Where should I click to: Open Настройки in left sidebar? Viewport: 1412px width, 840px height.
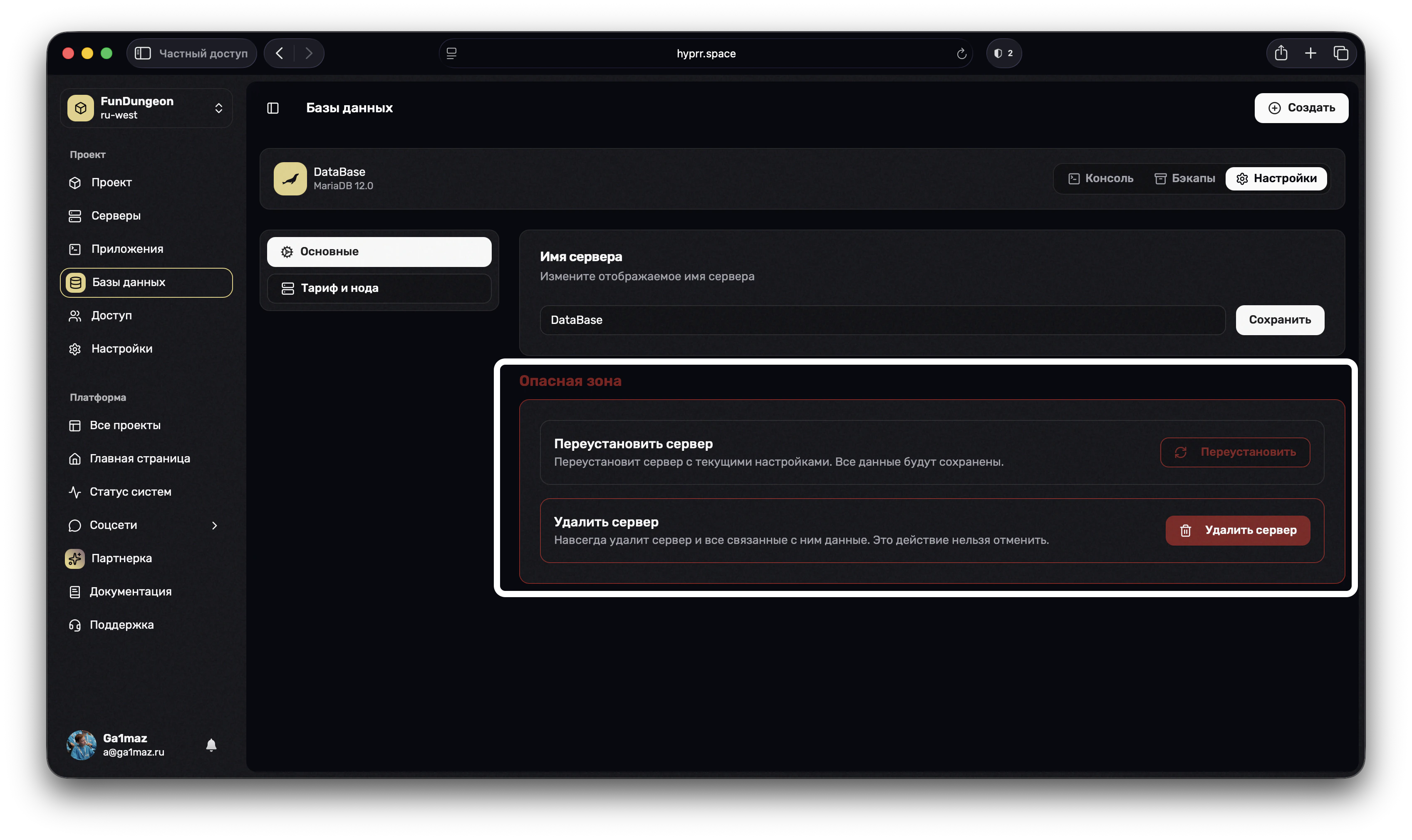click(146, 348)
